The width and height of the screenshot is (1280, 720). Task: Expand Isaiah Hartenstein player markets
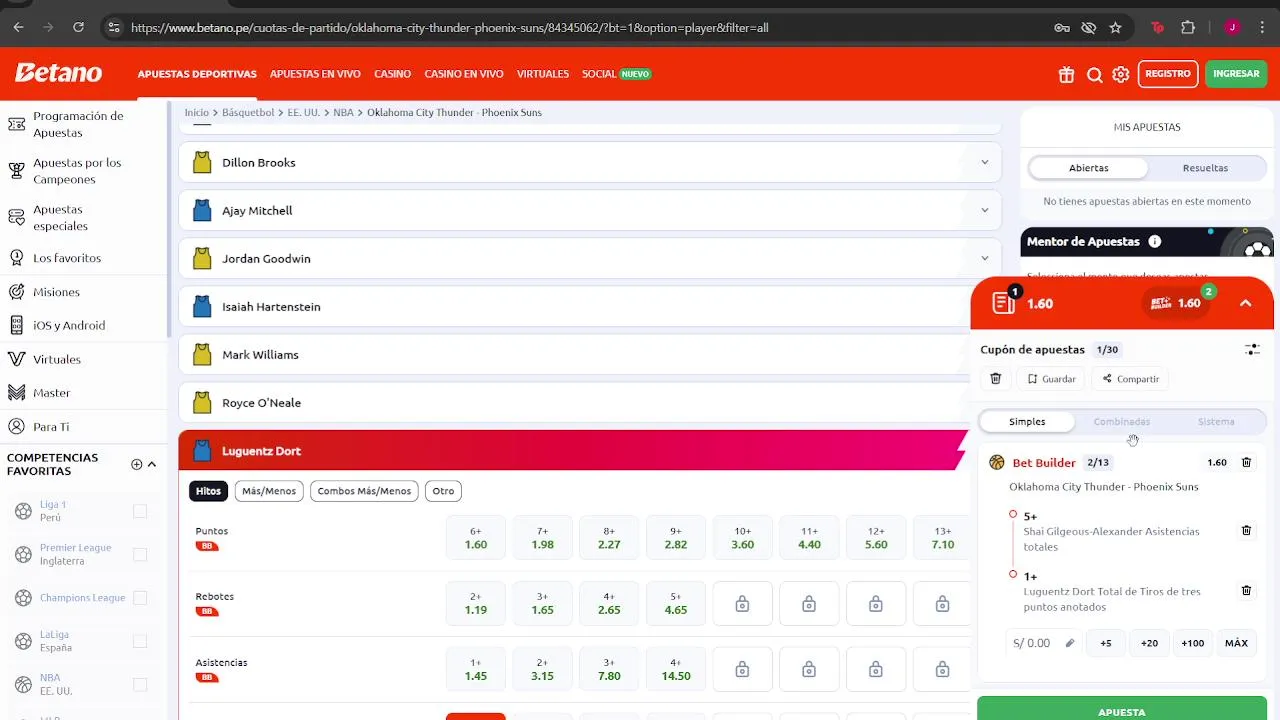coord(575,306)
